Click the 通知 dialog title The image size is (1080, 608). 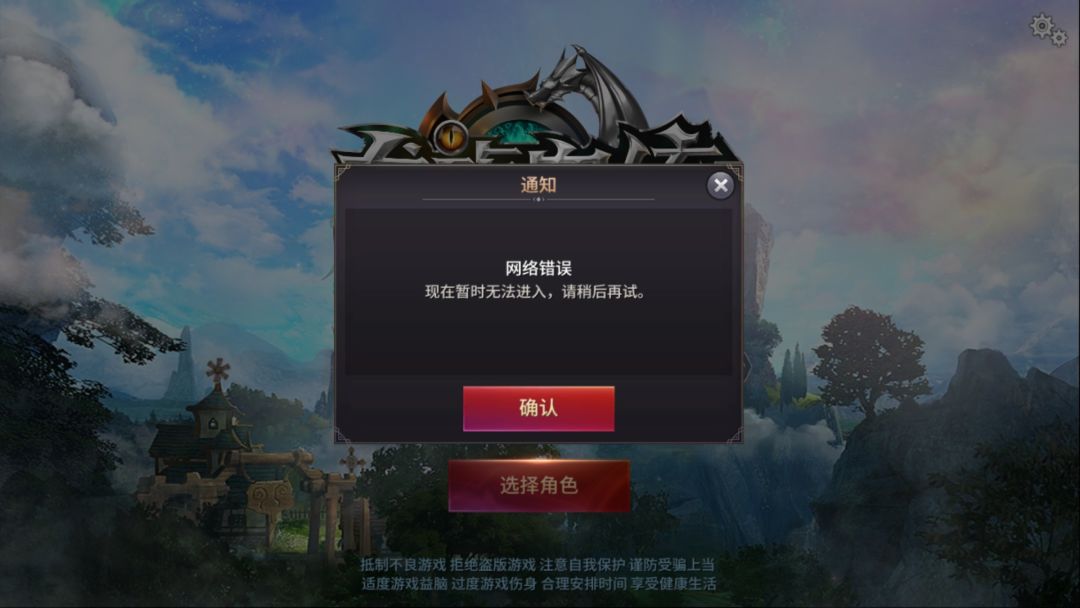point(539,185)
